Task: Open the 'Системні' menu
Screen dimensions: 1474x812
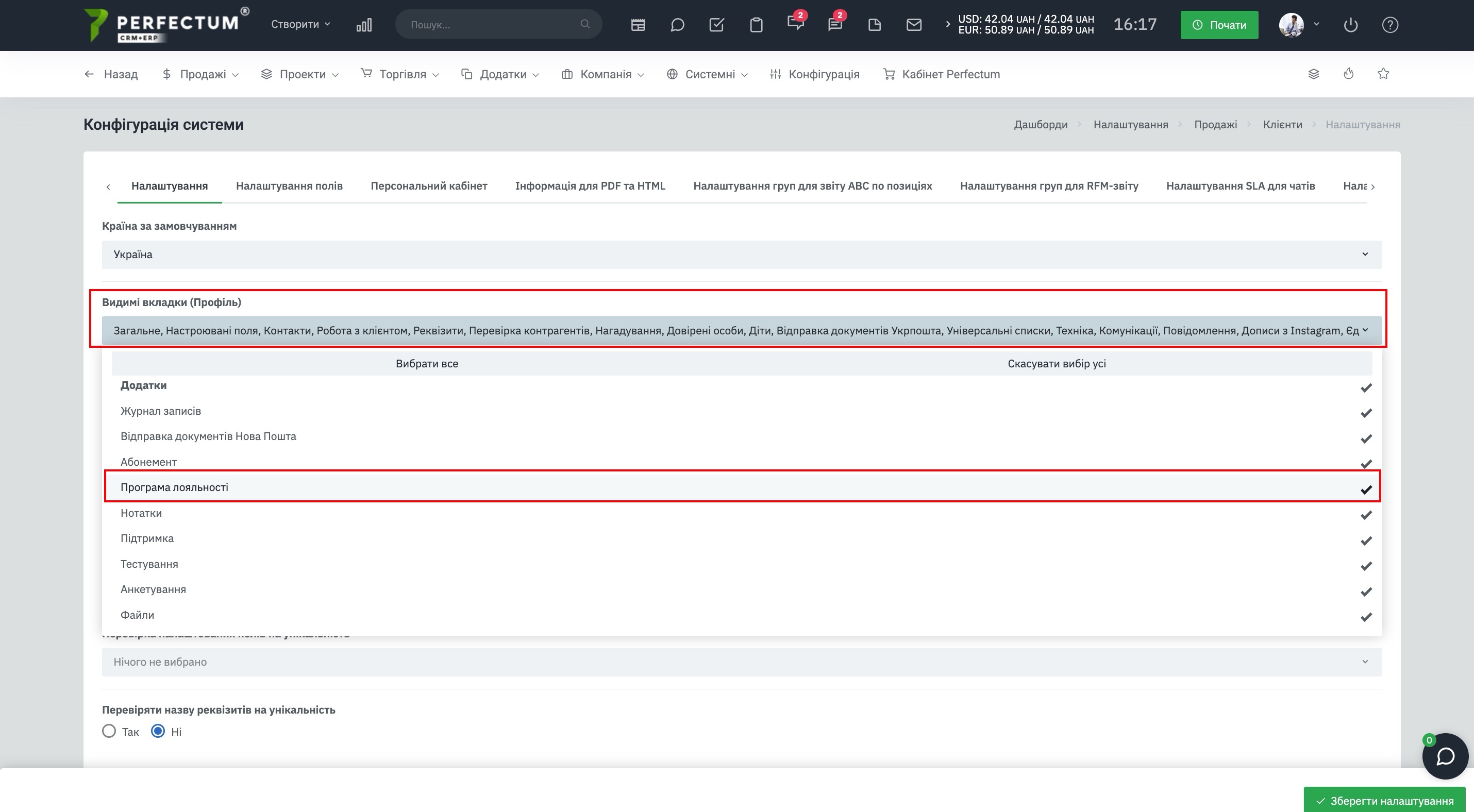Action: (x=707, y=74)
